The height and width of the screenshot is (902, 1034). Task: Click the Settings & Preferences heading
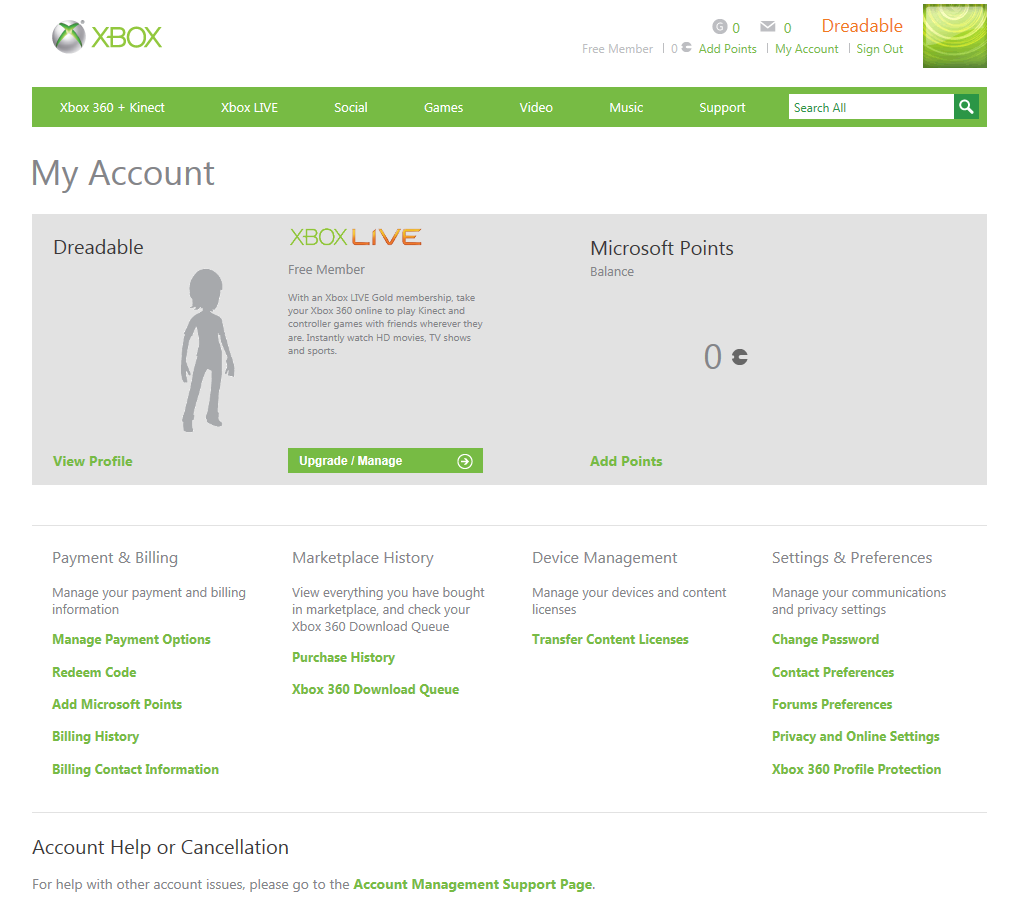852,558
